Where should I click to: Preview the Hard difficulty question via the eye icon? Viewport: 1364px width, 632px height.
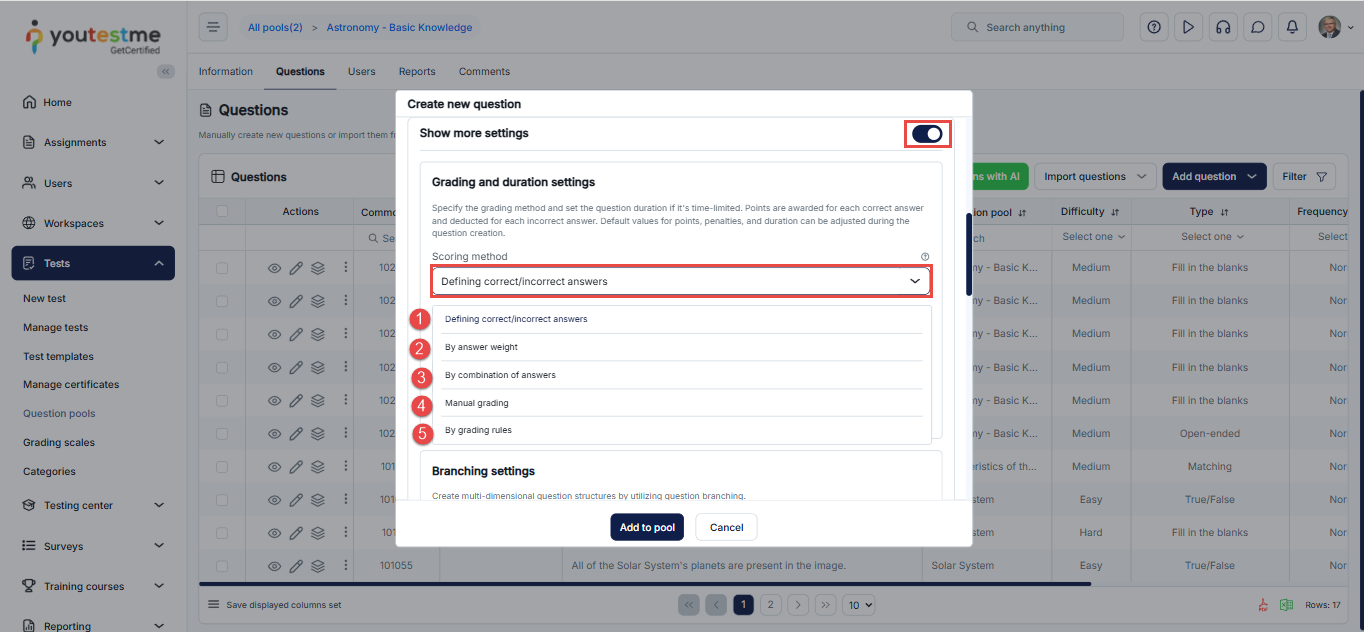tap(274, 533)
